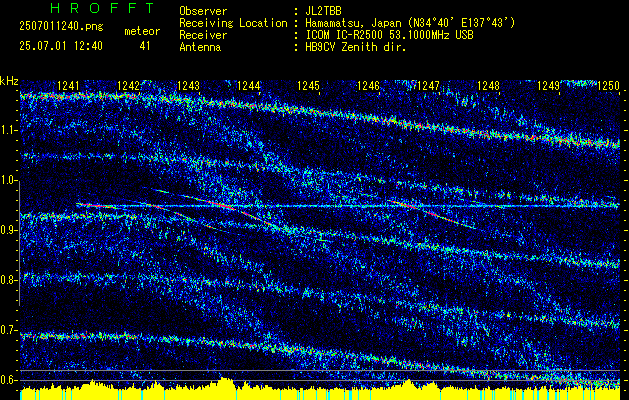Click the 0.6 kHz axis label
The height and width of the screenshot is (400, 629).
point(9,380)
